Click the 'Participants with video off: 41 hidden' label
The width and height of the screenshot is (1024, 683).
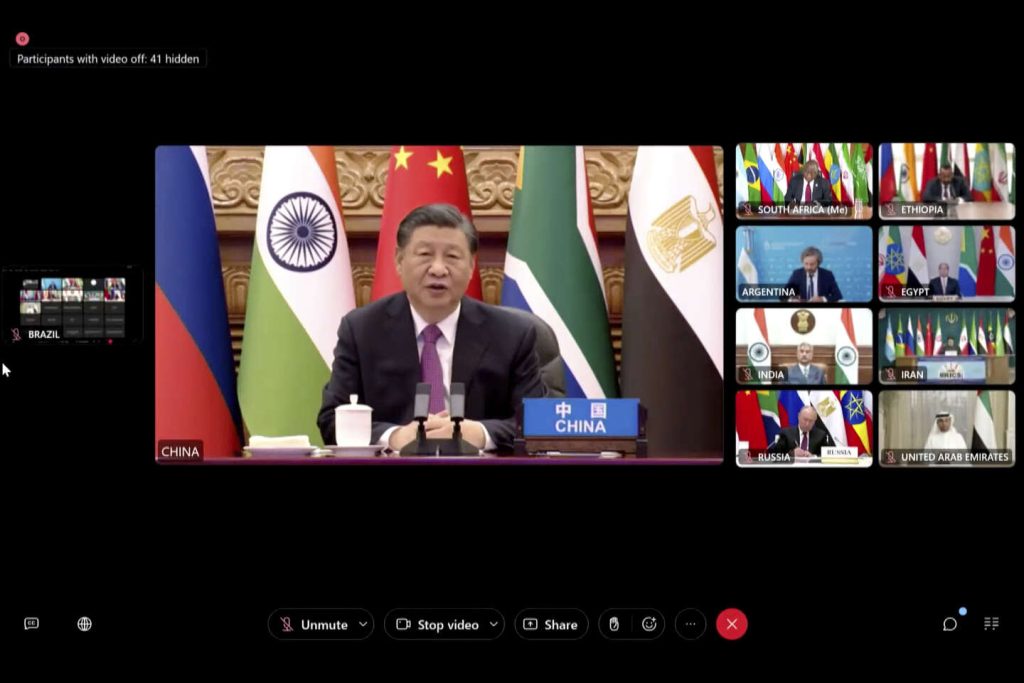(108, 59)
